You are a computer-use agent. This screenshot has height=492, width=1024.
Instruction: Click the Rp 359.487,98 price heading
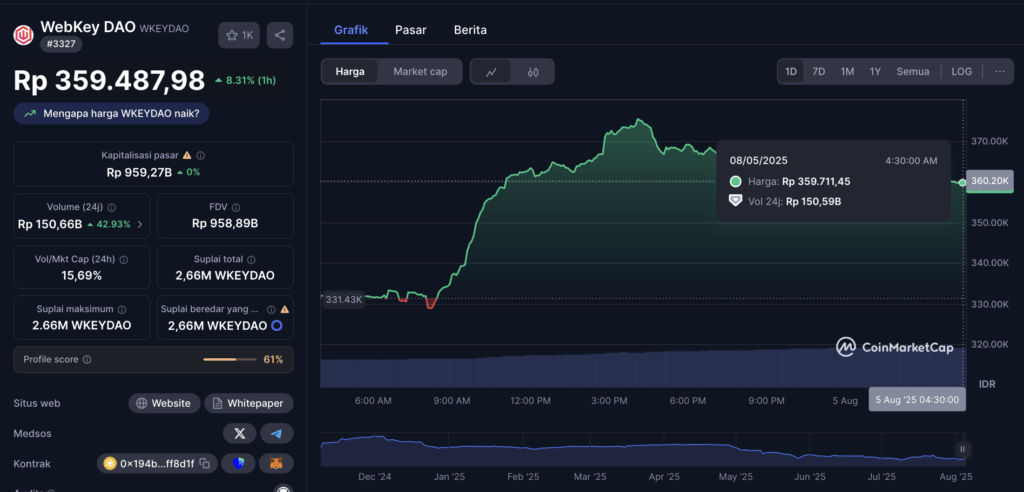click(x=109, y=80)
